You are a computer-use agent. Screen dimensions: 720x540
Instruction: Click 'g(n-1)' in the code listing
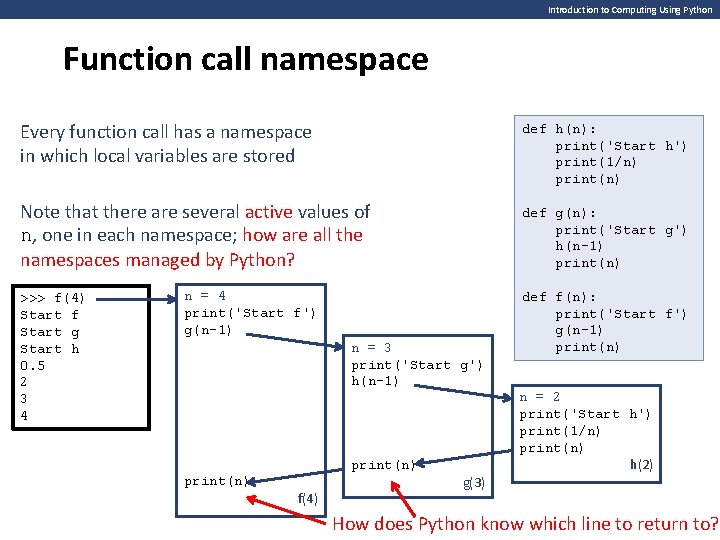tap(579, 331)
